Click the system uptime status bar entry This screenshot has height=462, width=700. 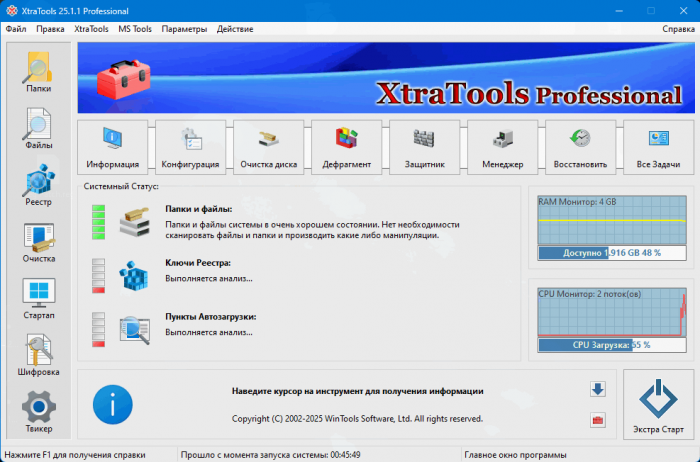pyautogui.click(x=271, y=455)
